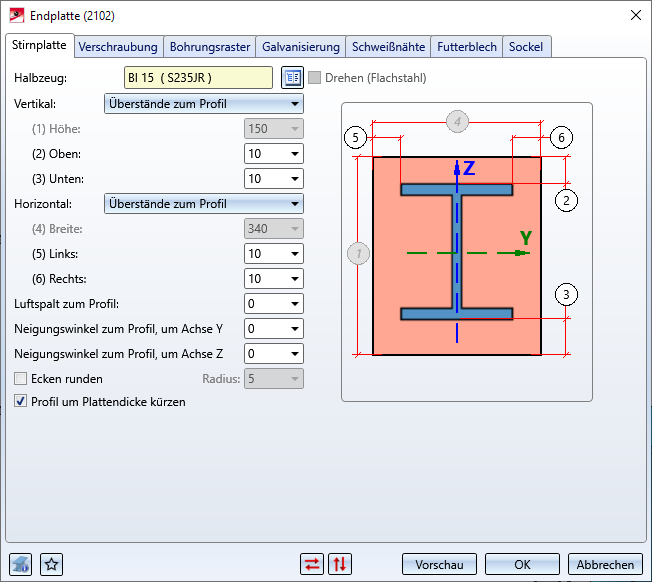Image resolution: width=652 pixels, height=582 pixels.
Task: Switch to the Verschraubung tab
Action: point(118,47)
